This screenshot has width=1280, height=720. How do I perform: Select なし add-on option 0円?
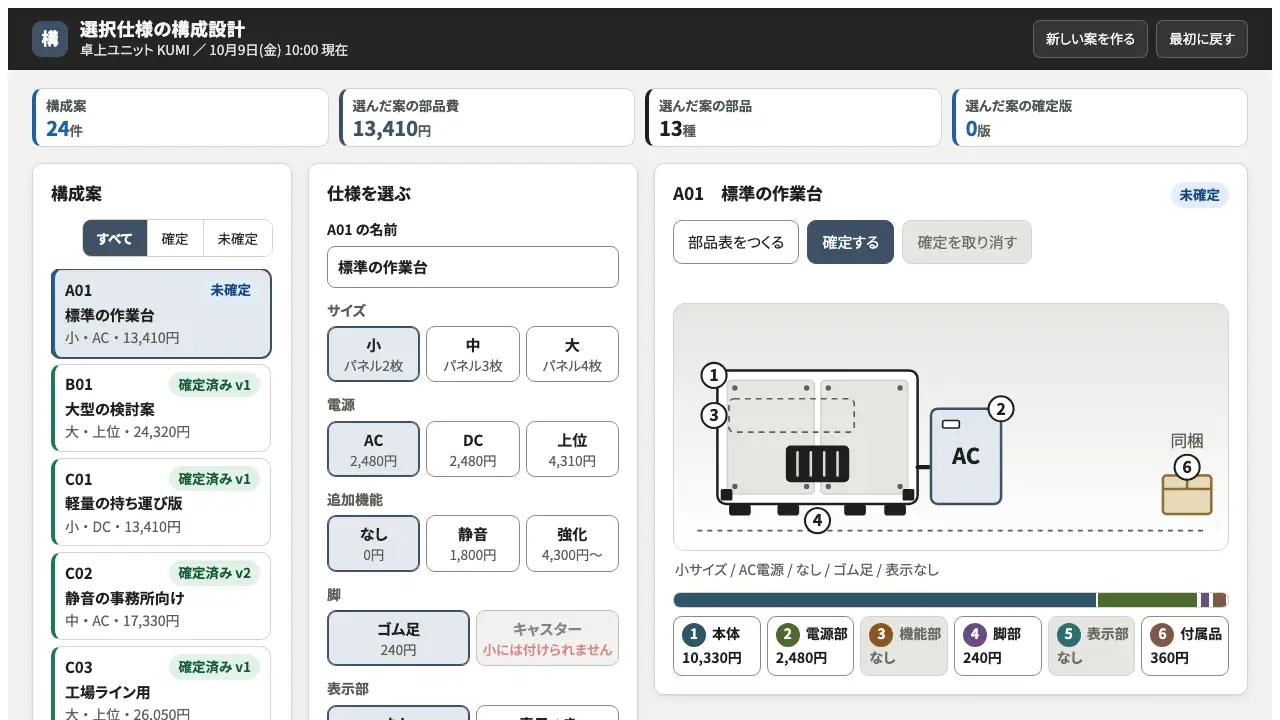click(x=373, y=543)
